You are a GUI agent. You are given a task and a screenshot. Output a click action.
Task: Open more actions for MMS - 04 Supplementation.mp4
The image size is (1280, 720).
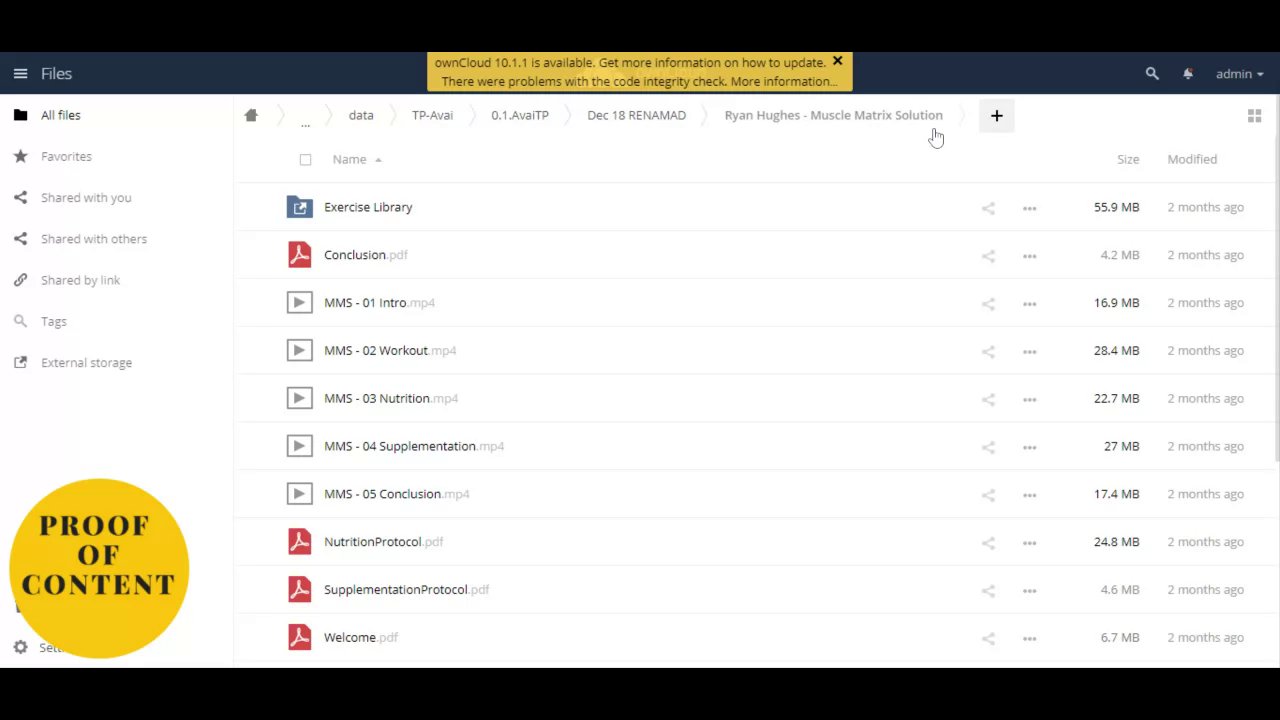pos(1029,447)
